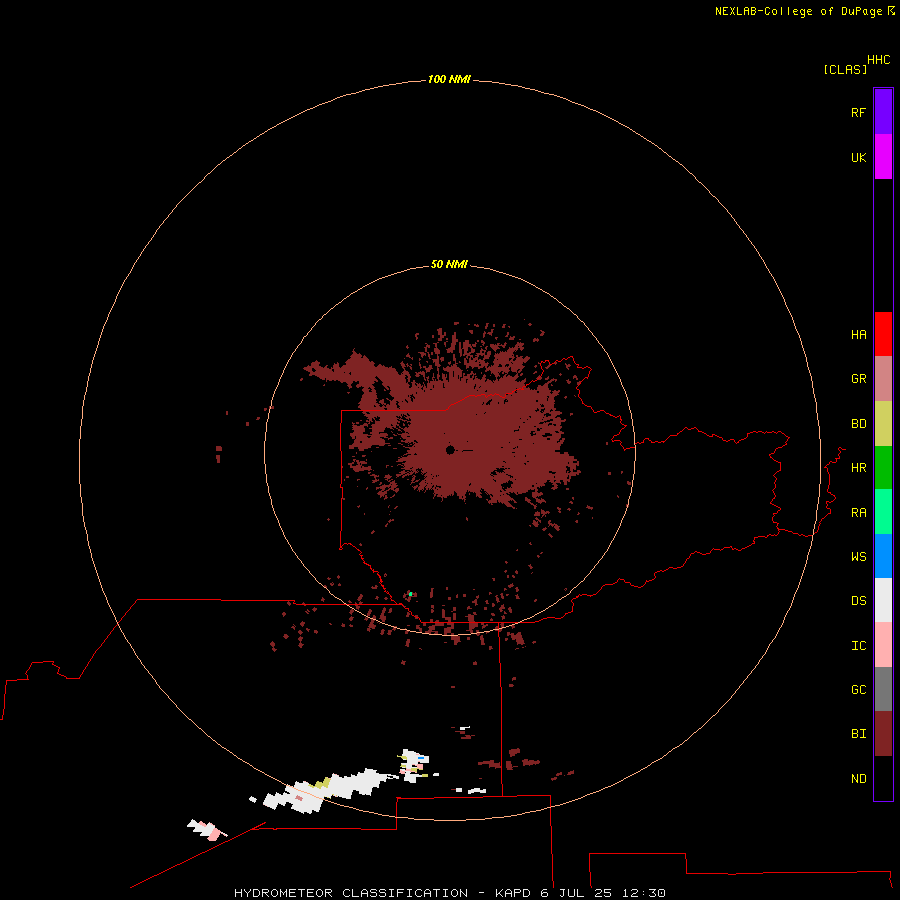
Task: Click the small green rain pixel echo
Action: coord(410,594)
